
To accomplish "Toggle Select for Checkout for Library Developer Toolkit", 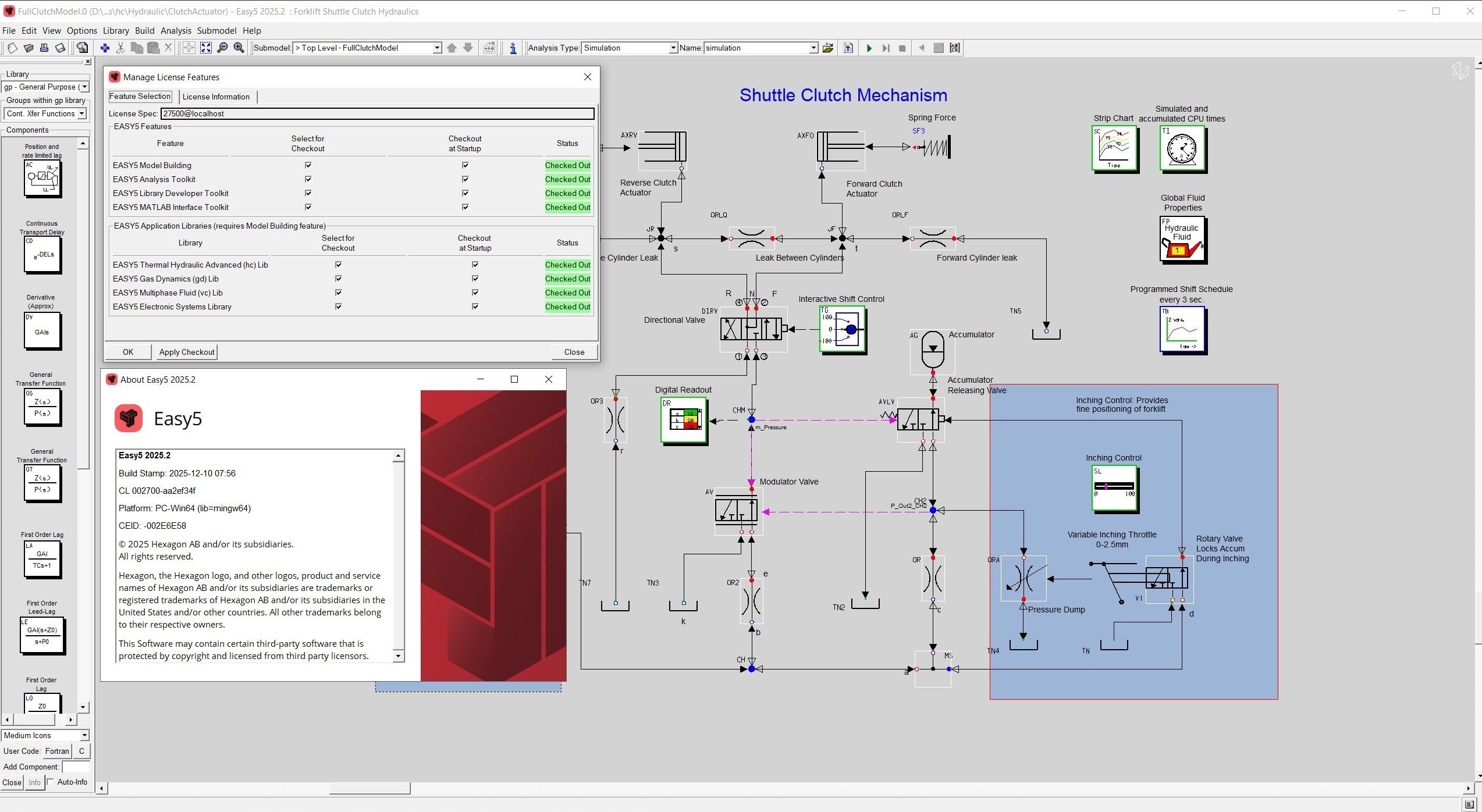I will click(308, 193).
